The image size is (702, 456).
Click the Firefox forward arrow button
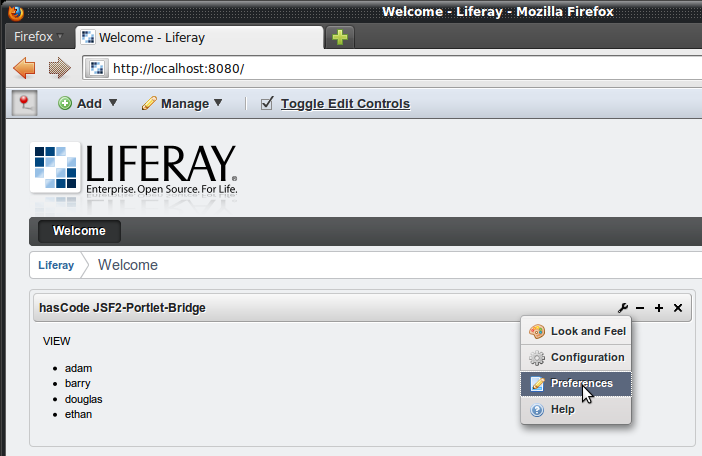click(59, 68)
